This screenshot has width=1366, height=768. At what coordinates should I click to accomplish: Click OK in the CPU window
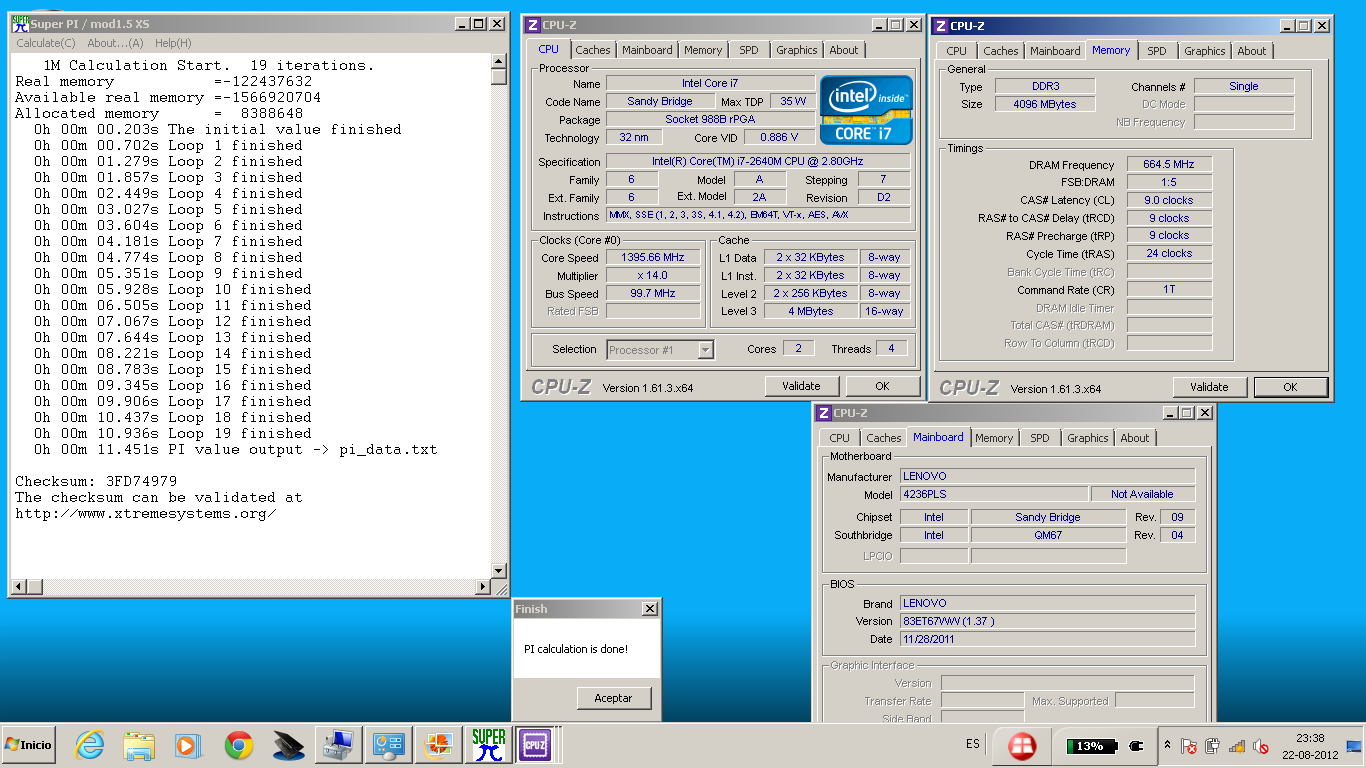click(882, 386)
